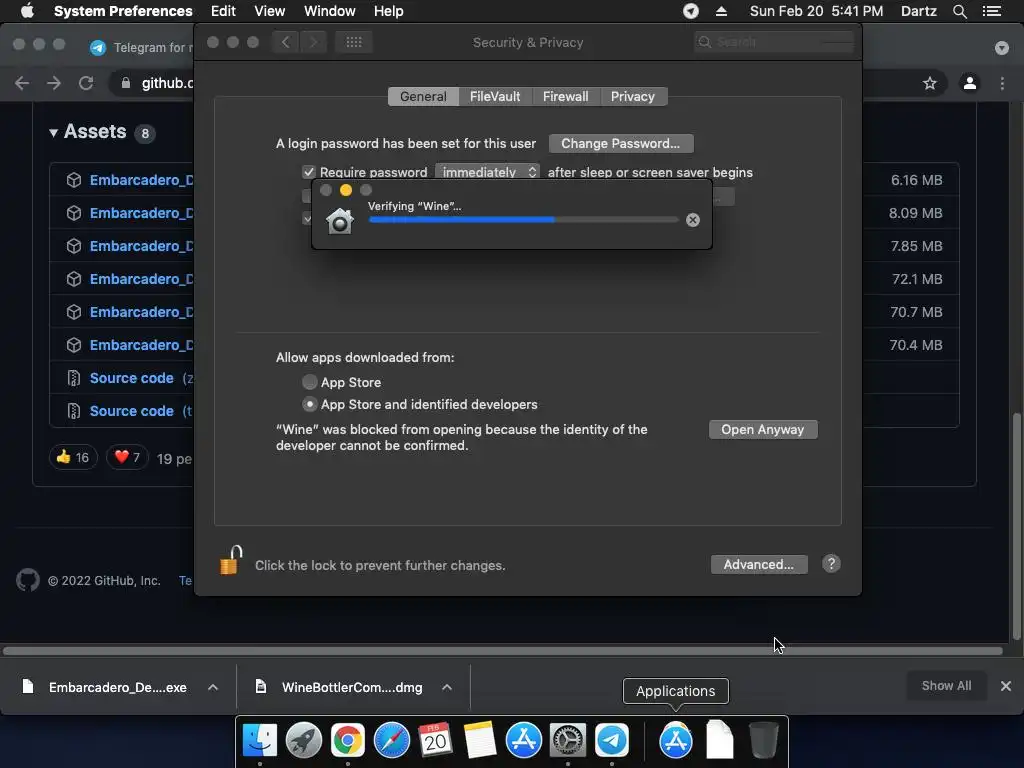Go back in Chrome browser

[22, 83]
